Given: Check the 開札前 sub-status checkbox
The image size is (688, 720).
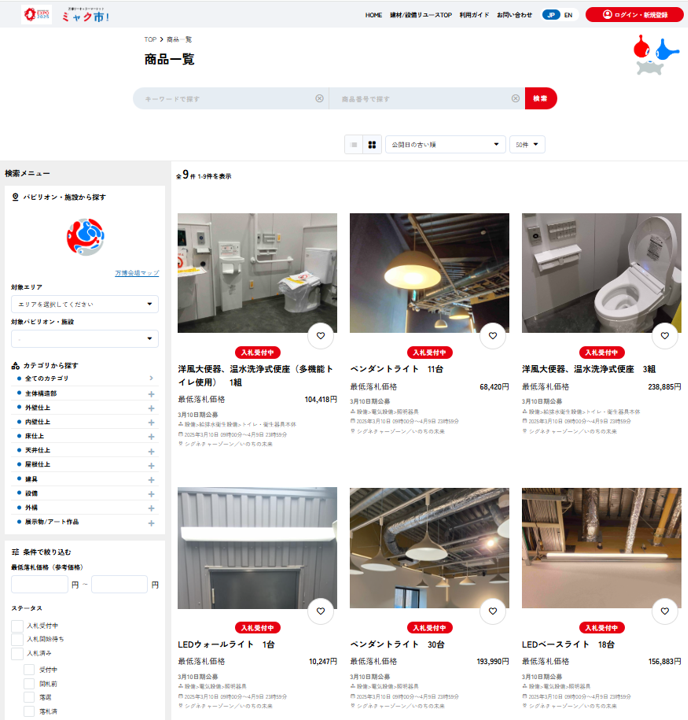Looking at the screenshot, I should (29, 684).
